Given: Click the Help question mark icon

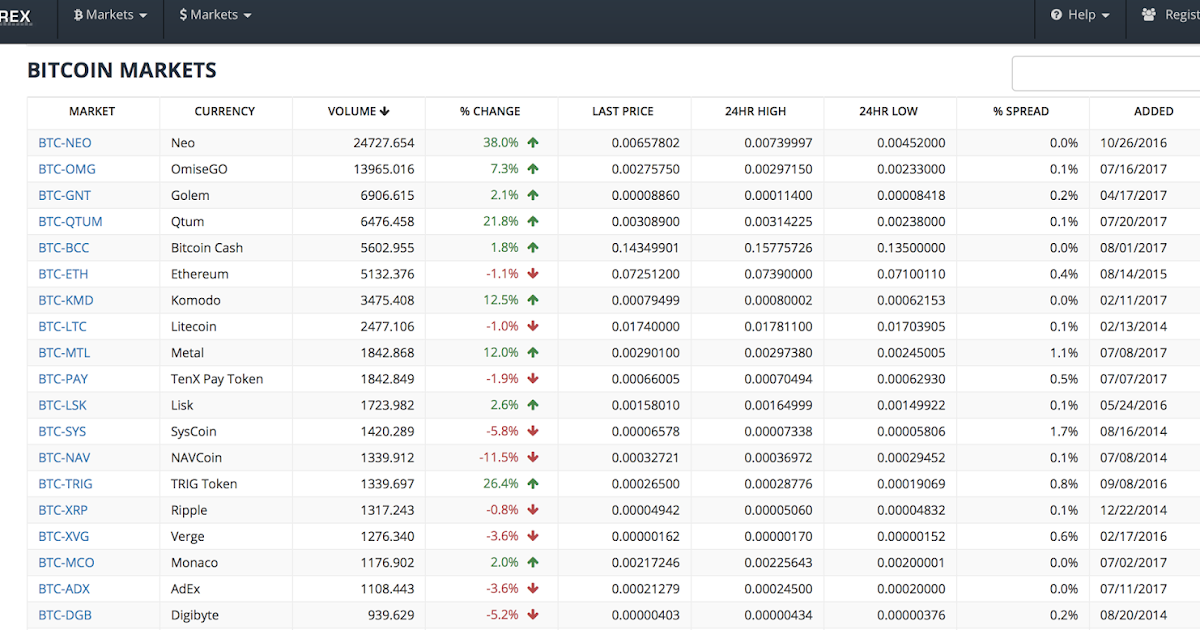Looking at the screenshot, I should [1056, 15].
